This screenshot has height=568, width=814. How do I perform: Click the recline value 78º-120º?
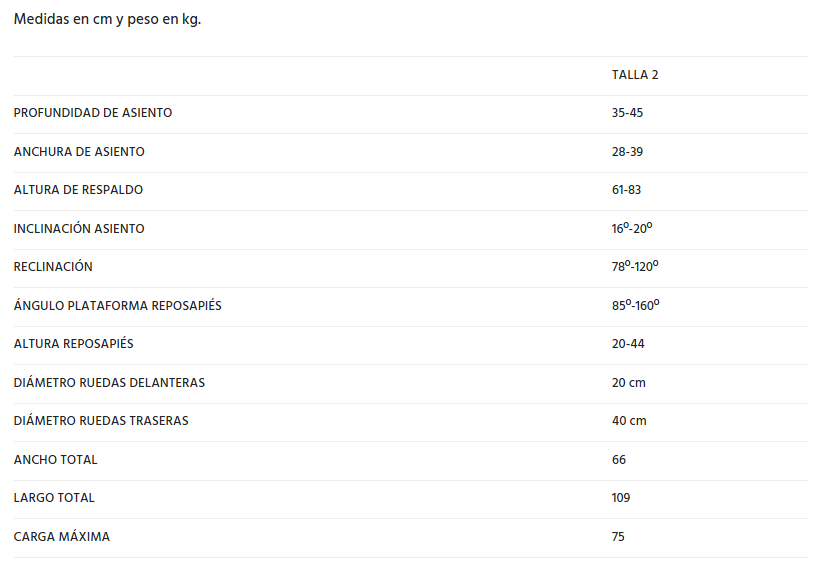[x=635, y=267]
